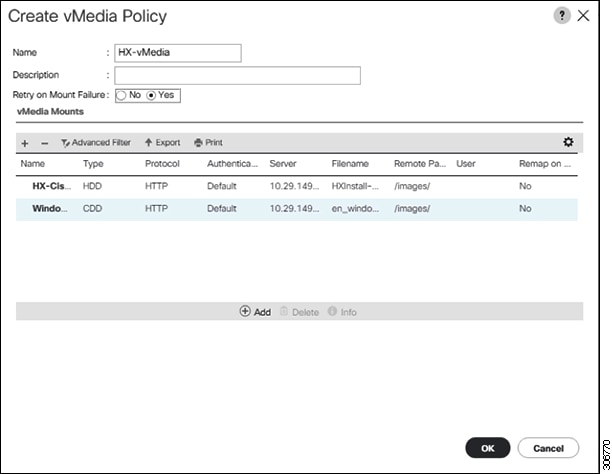Open the Advanced Filter tool

[96, 143]
